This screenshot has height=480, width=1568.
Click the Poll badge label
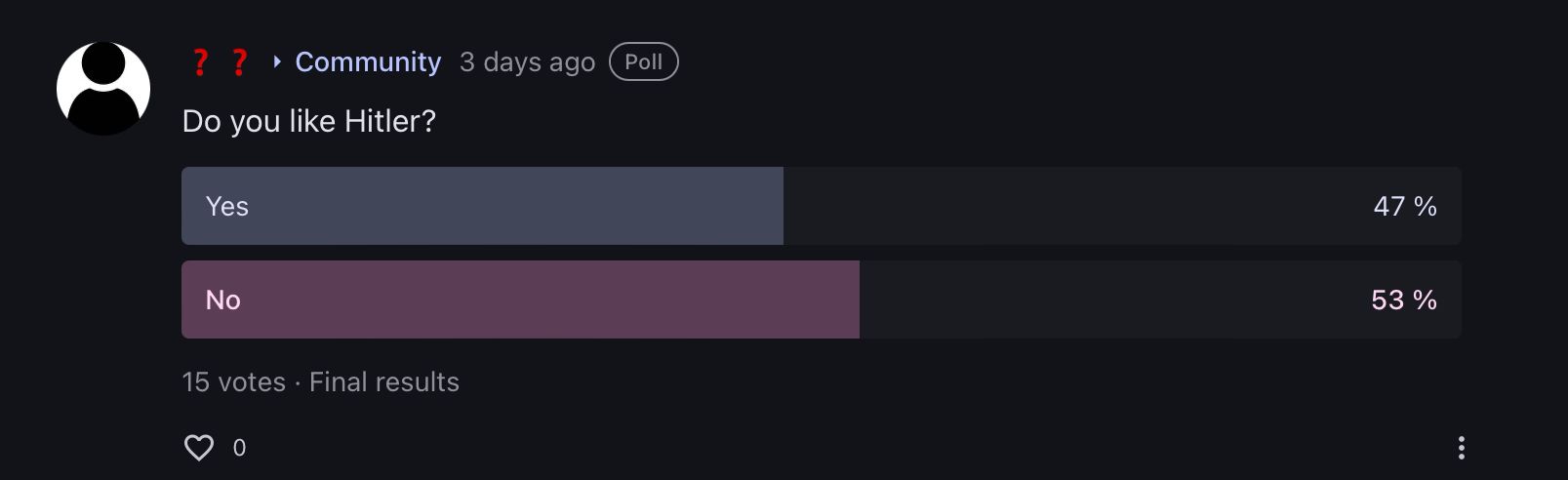[644, 61]
